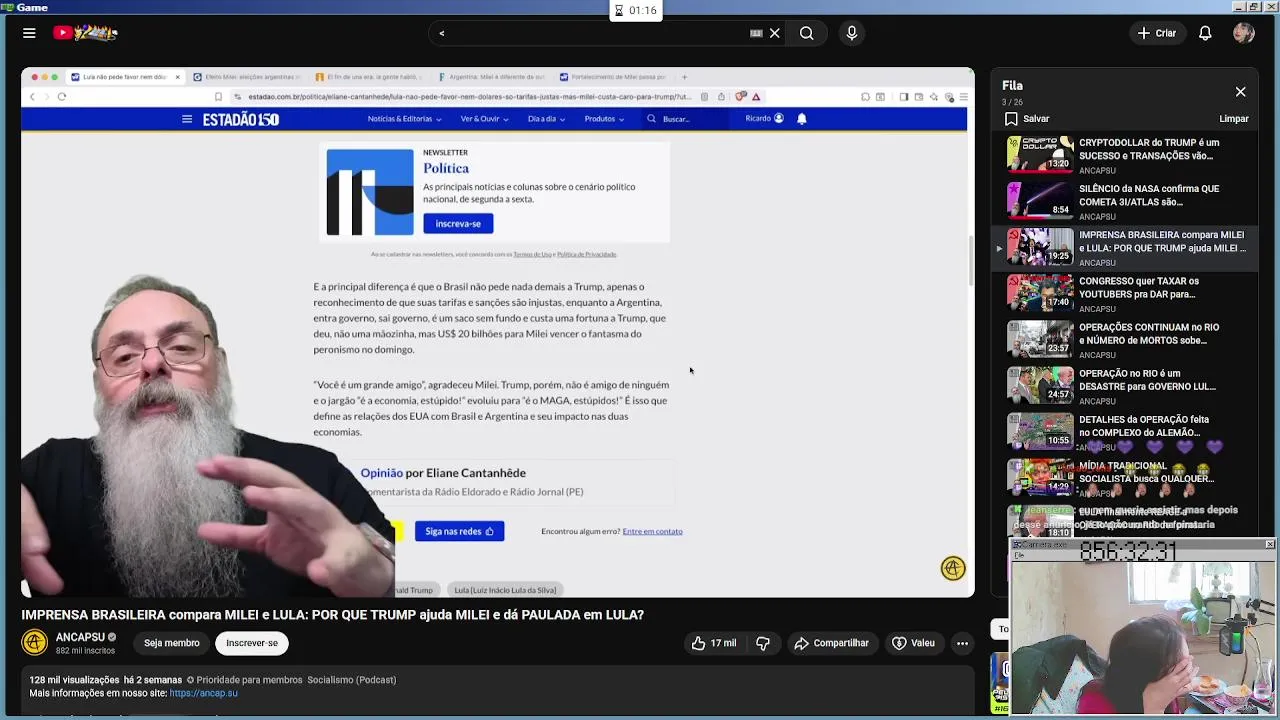Click the Valeu thanks button
The height and width of the screenshot is (720, 1280).
(x=913, y=643)
